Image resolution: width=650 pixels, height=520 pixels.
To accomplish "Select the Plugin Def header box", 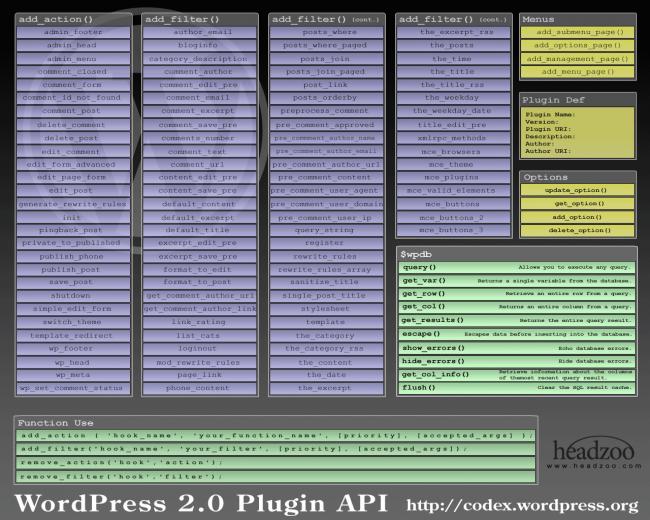I will [578, 100].
